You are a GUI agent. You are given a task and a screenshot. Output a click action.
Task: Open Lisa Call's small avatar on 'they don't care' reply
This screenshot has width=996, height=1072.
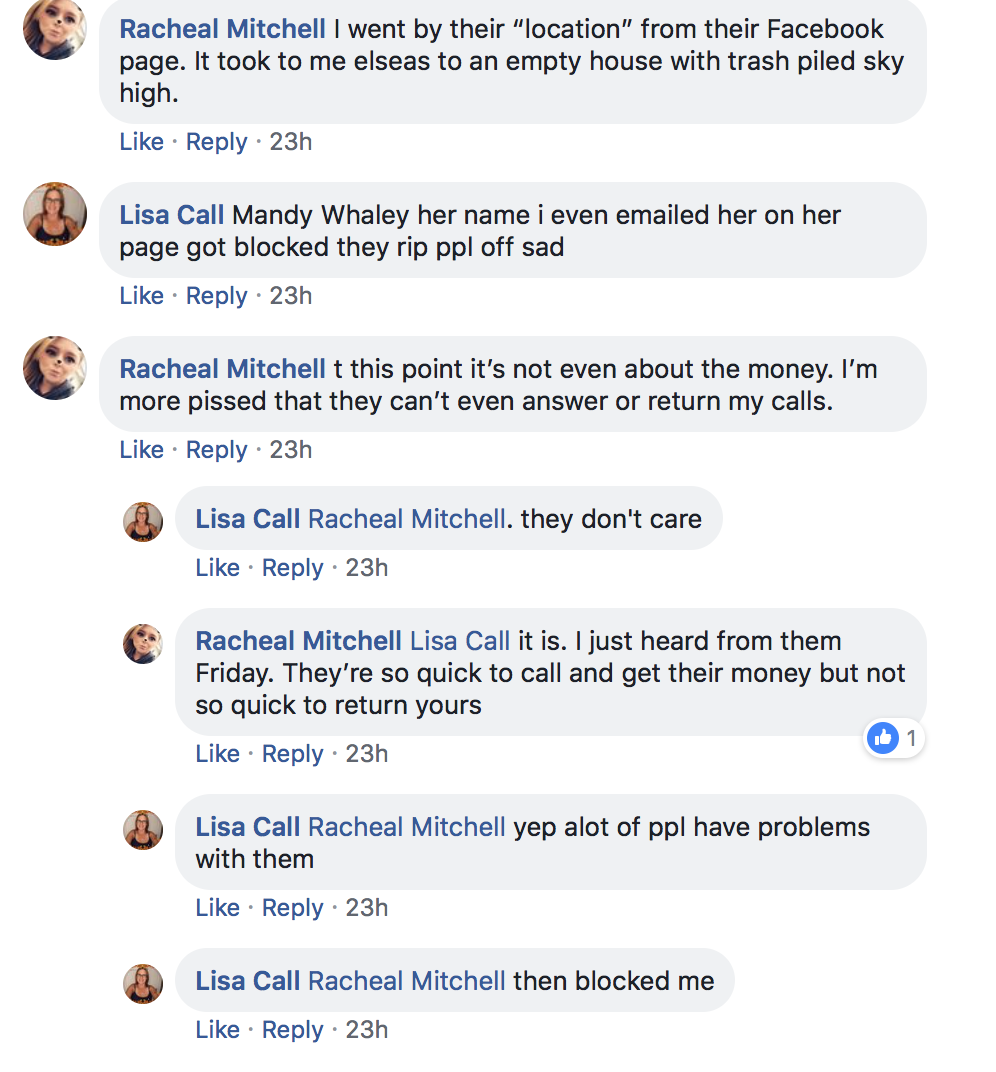[x=143, y=522]
